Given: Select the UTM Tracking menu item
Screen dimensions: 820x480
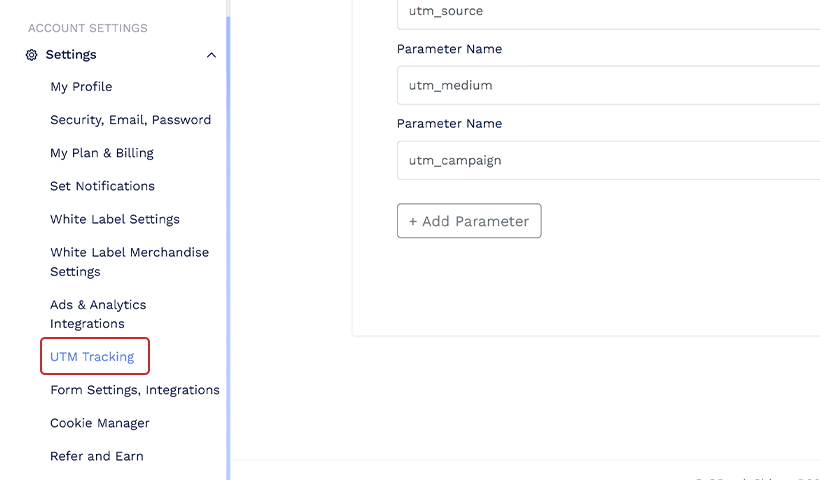Looking at the screenshot, I should click(x=92, y=357).
